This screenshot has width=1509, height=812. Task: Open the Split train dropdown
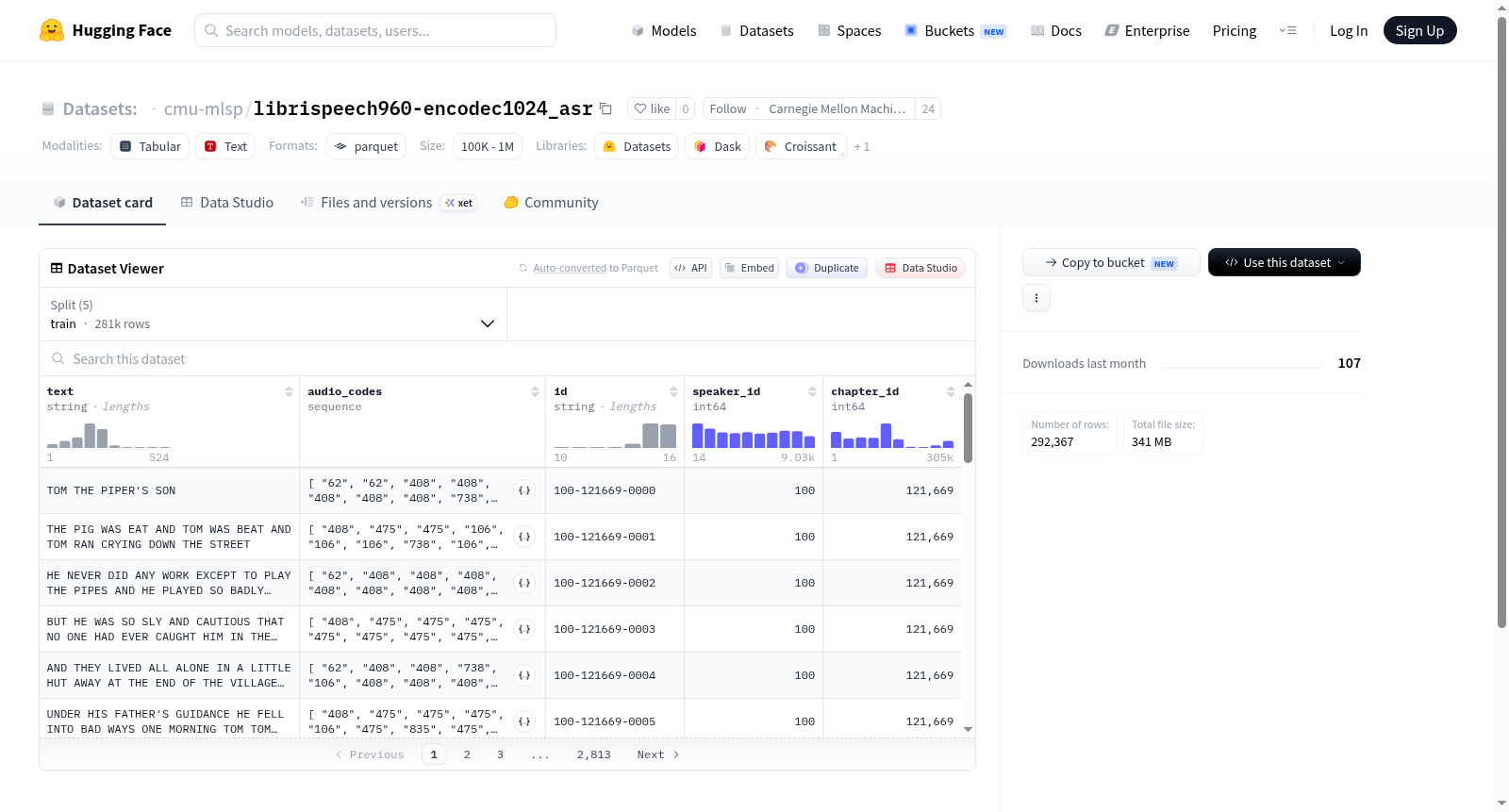click(273, 314)
